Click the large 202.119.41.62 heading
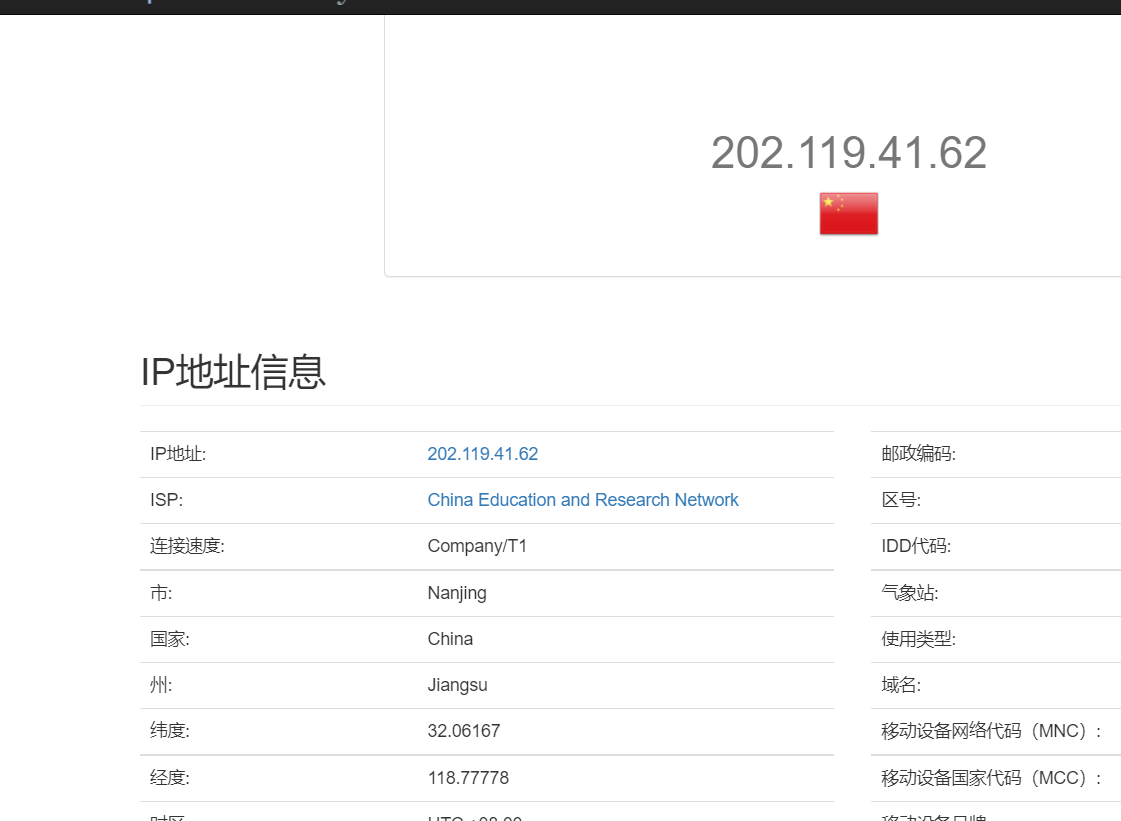Viewport: 1121px width, 821px height. [848, 152]
